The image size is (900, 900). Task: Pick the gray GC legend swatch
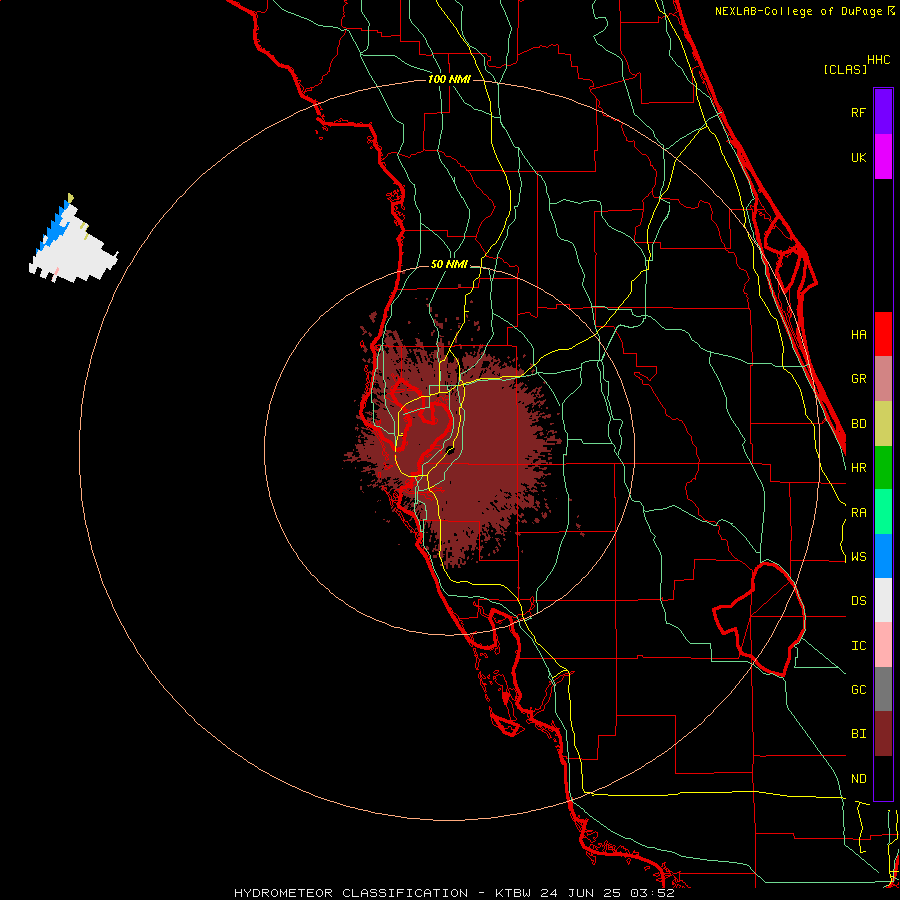883,689
